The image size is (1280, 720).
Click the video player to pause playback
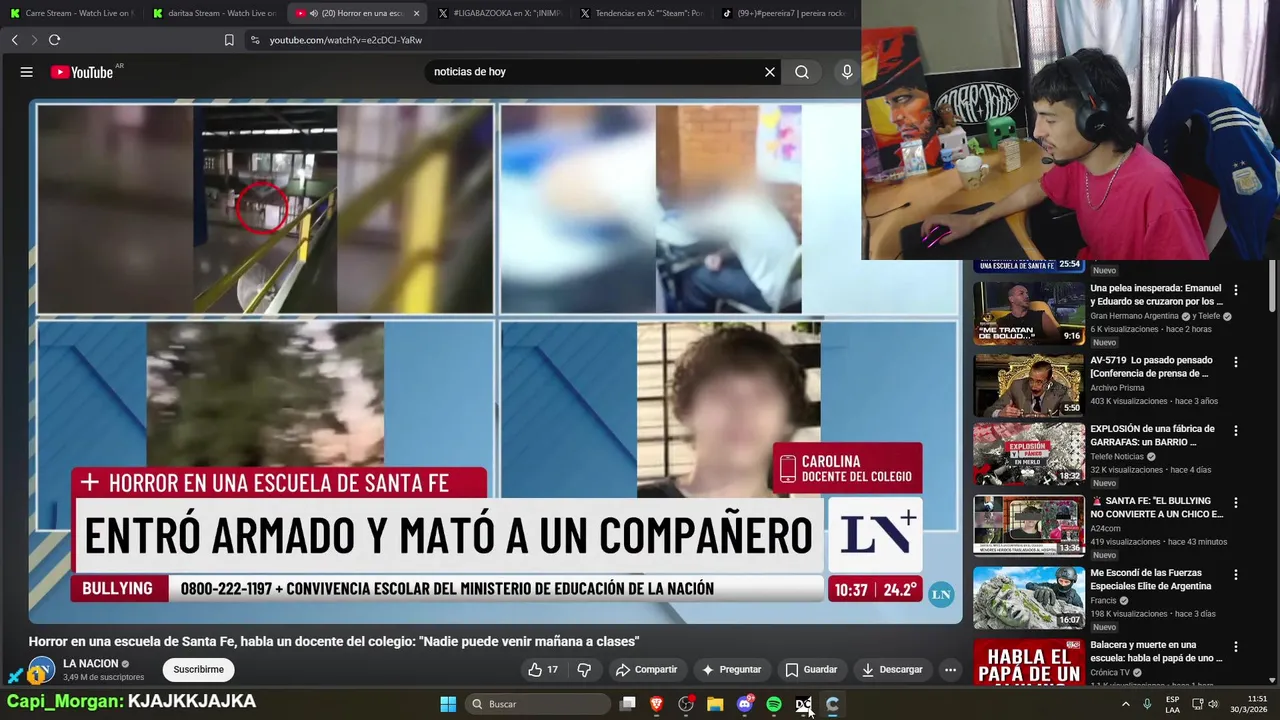(495, 360)
